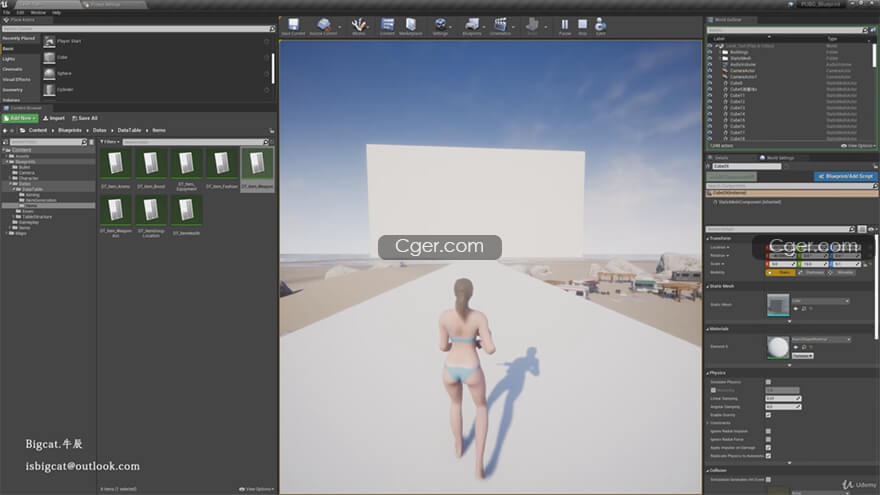Click the Unreal Engine logo icon
Screen dimensions: 880x495
(4, 4)
